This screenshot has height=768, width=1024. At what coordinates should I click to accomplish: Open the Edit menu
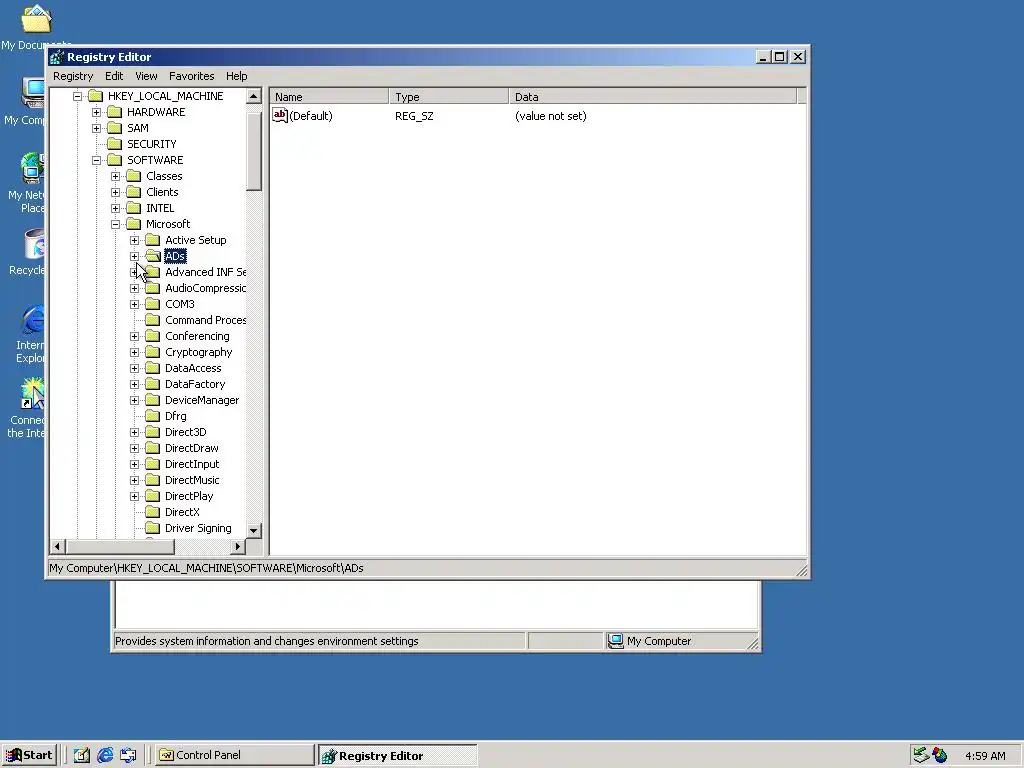(x=114, y=76)
